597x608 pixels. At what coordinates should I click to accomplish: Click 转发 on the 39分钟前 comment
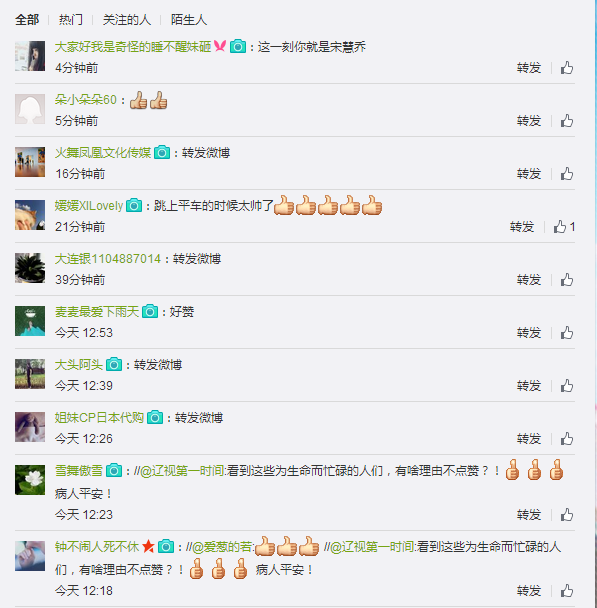point(529,280)
